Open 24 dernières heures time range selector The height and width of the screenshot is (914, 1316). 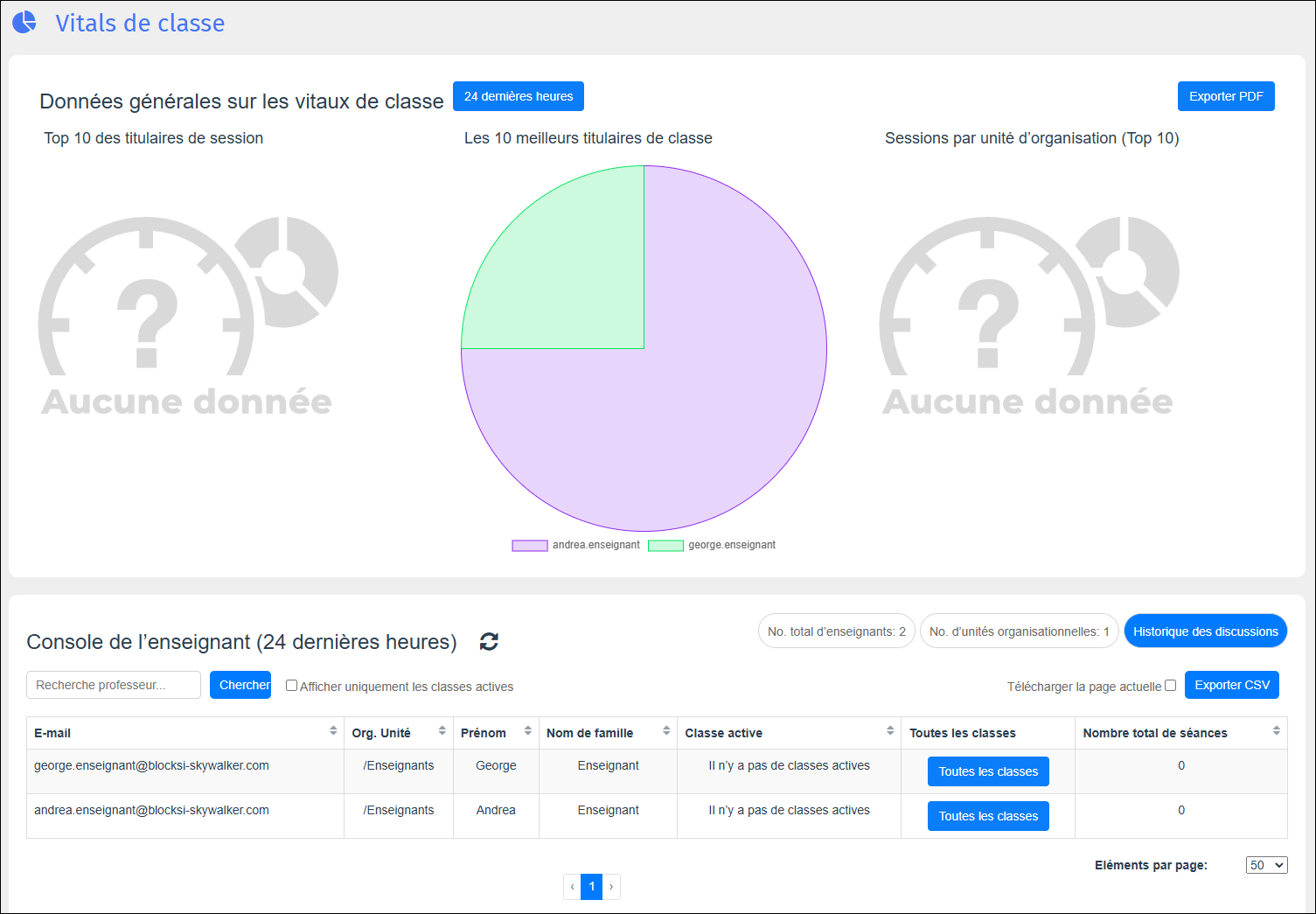point(519,96)
